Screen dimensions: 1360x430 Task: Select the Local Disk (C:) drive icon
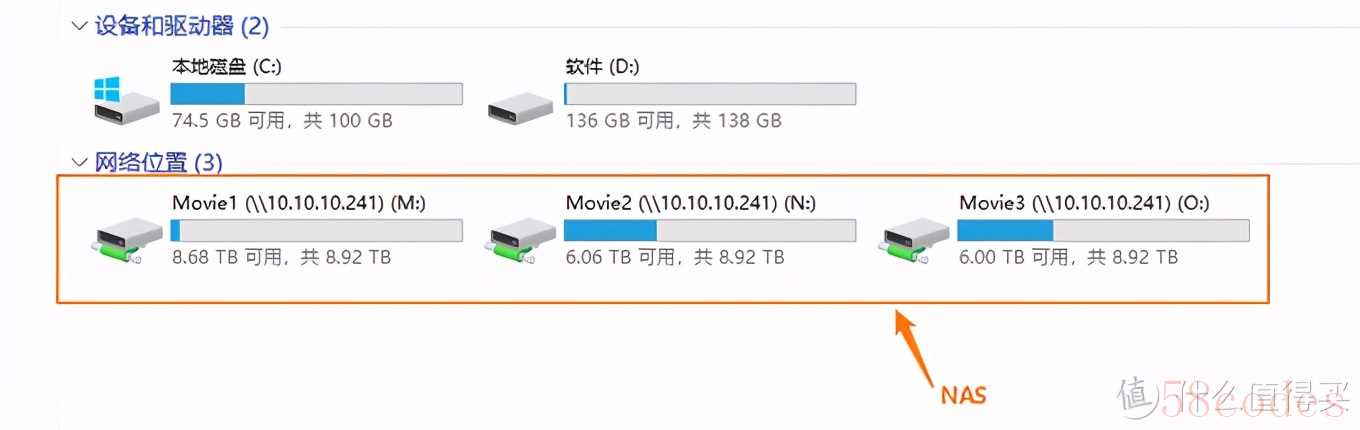126,101
